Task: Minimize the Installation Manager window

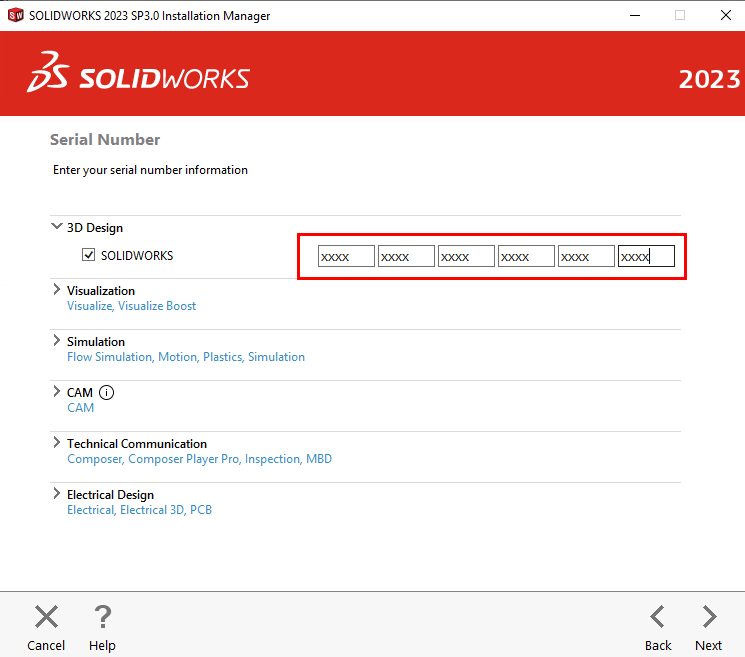Action: click(x=635, y=16)
